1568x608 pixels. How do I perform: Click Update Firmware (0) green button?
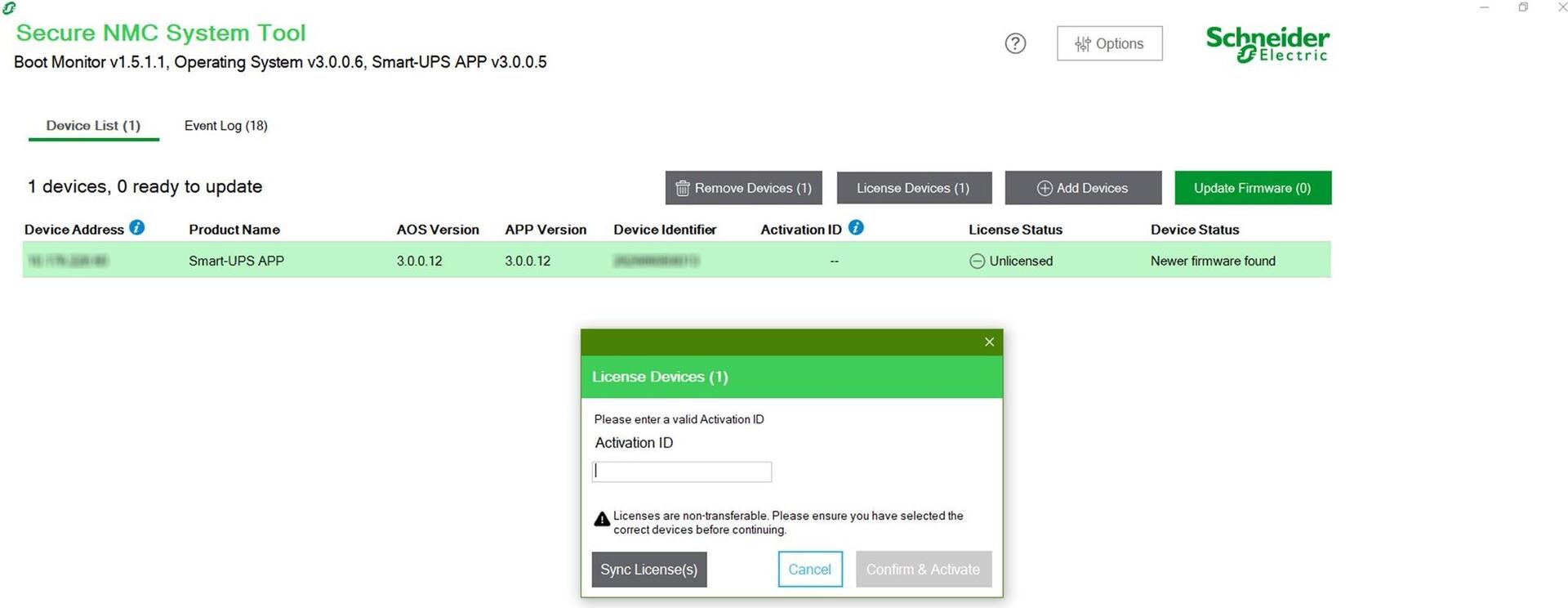(1253, 188)
